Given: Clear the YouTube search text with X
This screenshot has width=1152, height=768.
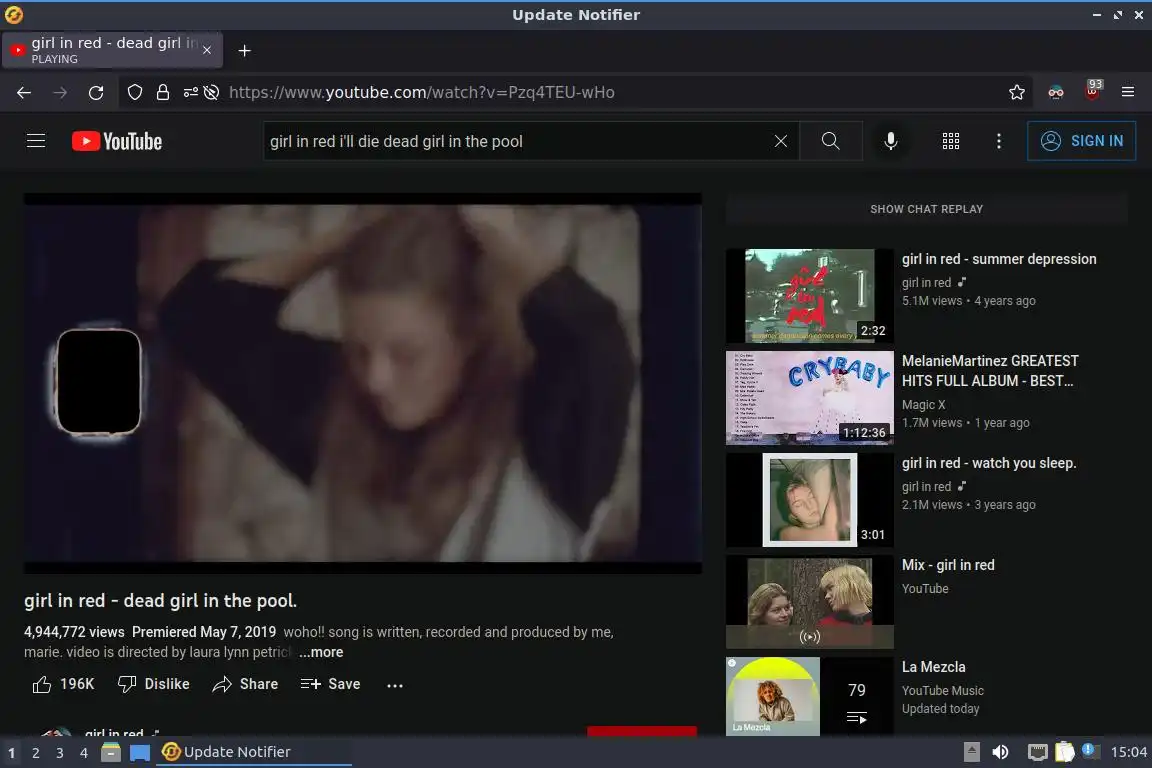Looking at the screenshot, I should point(781,141).
